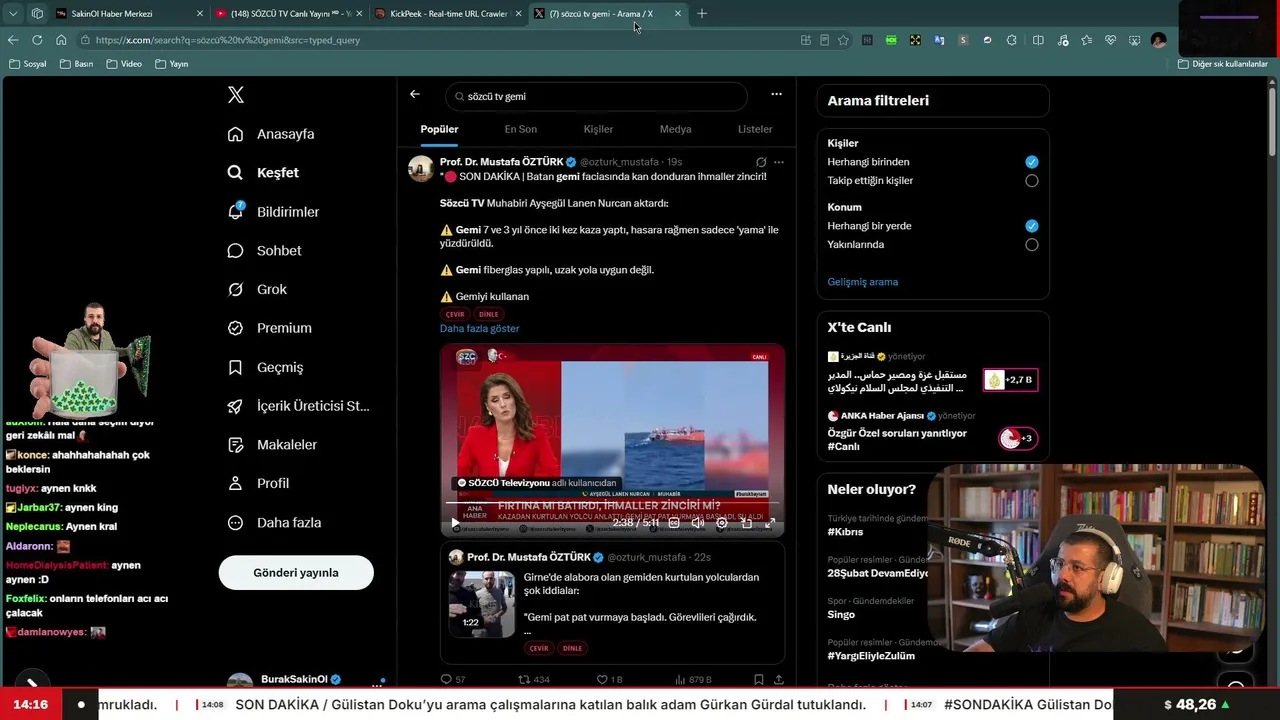Viewport: 1280px width, 720px height.
Task: Reply to the post with 57 comments
Action: 452,680
